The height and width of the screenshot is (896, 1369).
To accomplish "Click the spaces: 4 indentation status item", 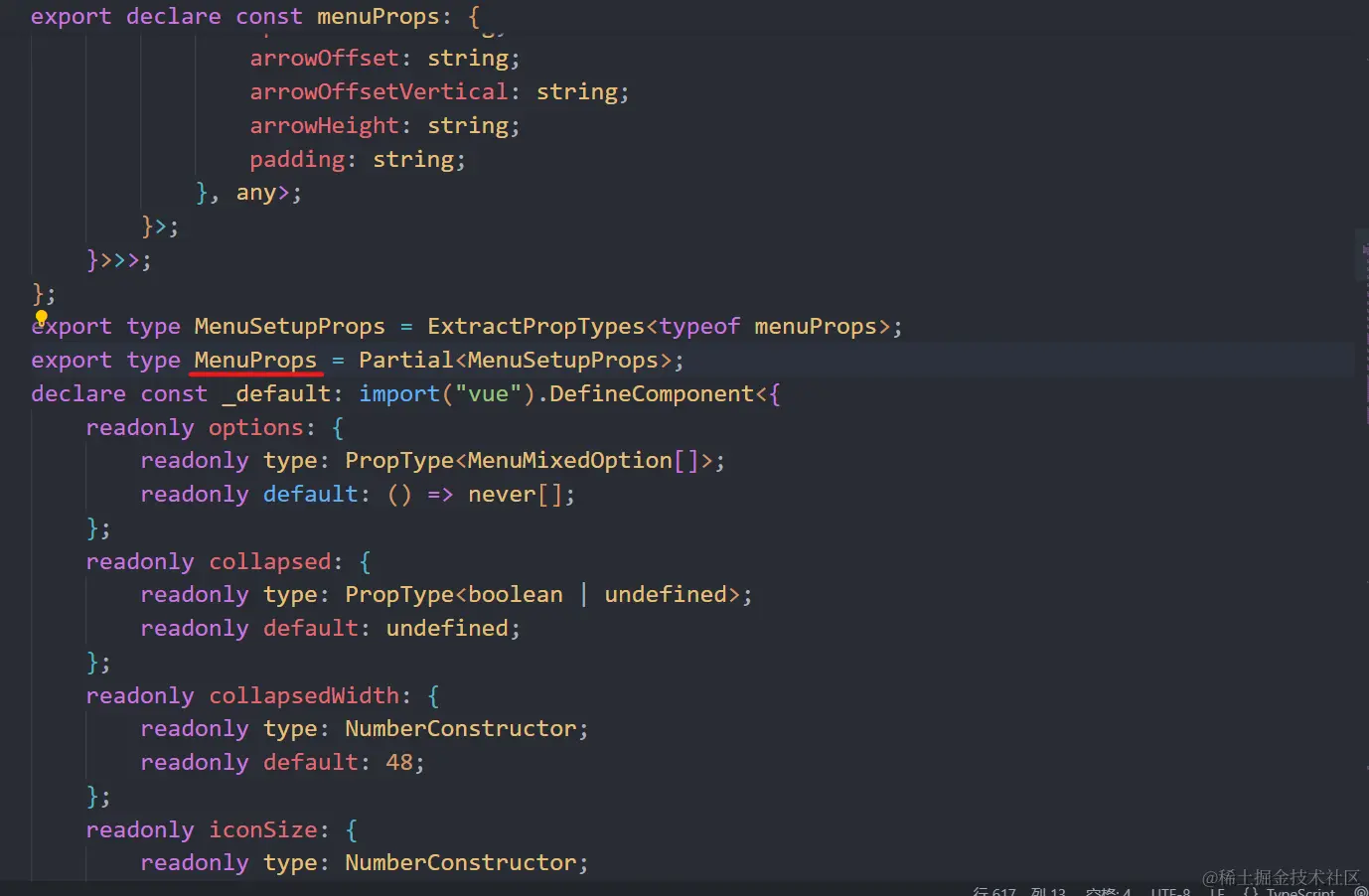I will pyautogui.click(x=1108, y=891).
